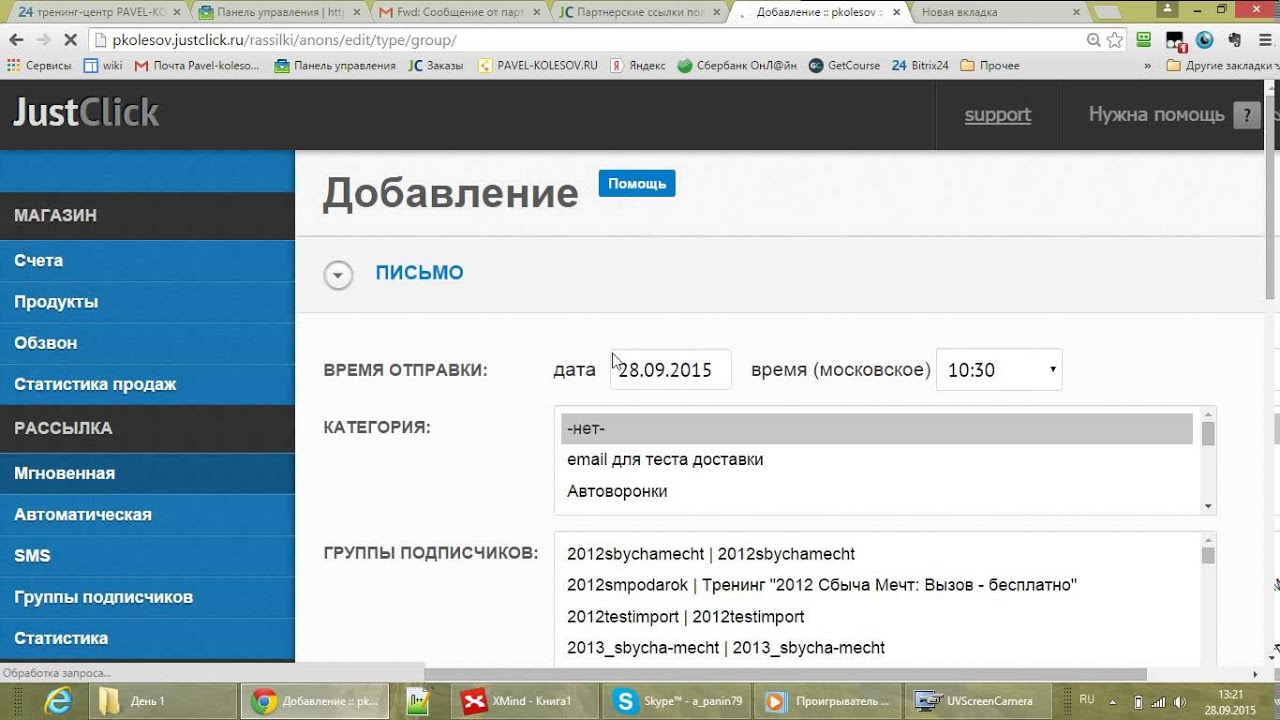1280x720 pixels.
Task: Open the PAVEL-KOLESOV.RU bookmark
Action: (x=538, y=65)
